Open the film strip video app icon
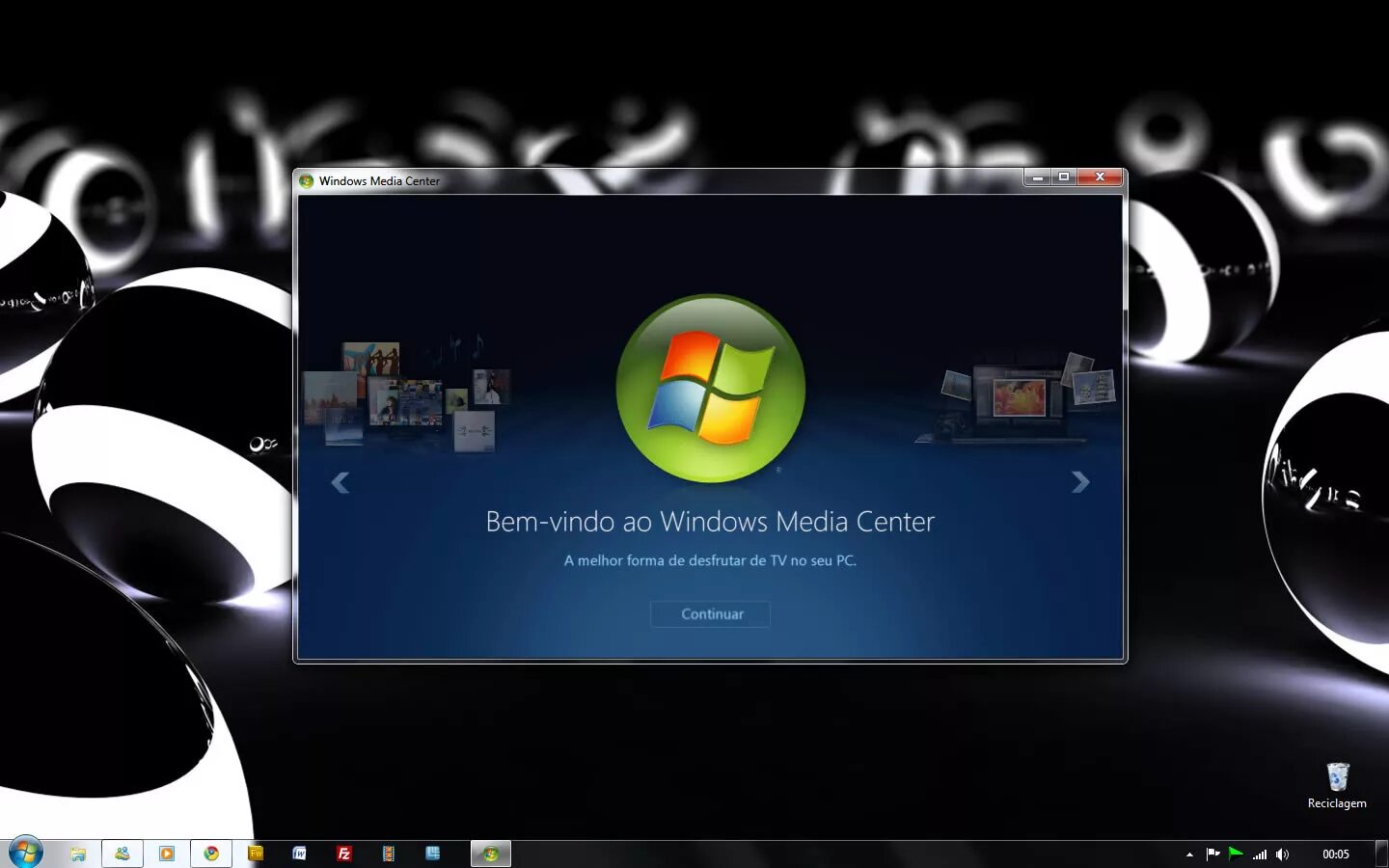The image size is (1389, 868). pyautogui.click(x=389, y=854)
